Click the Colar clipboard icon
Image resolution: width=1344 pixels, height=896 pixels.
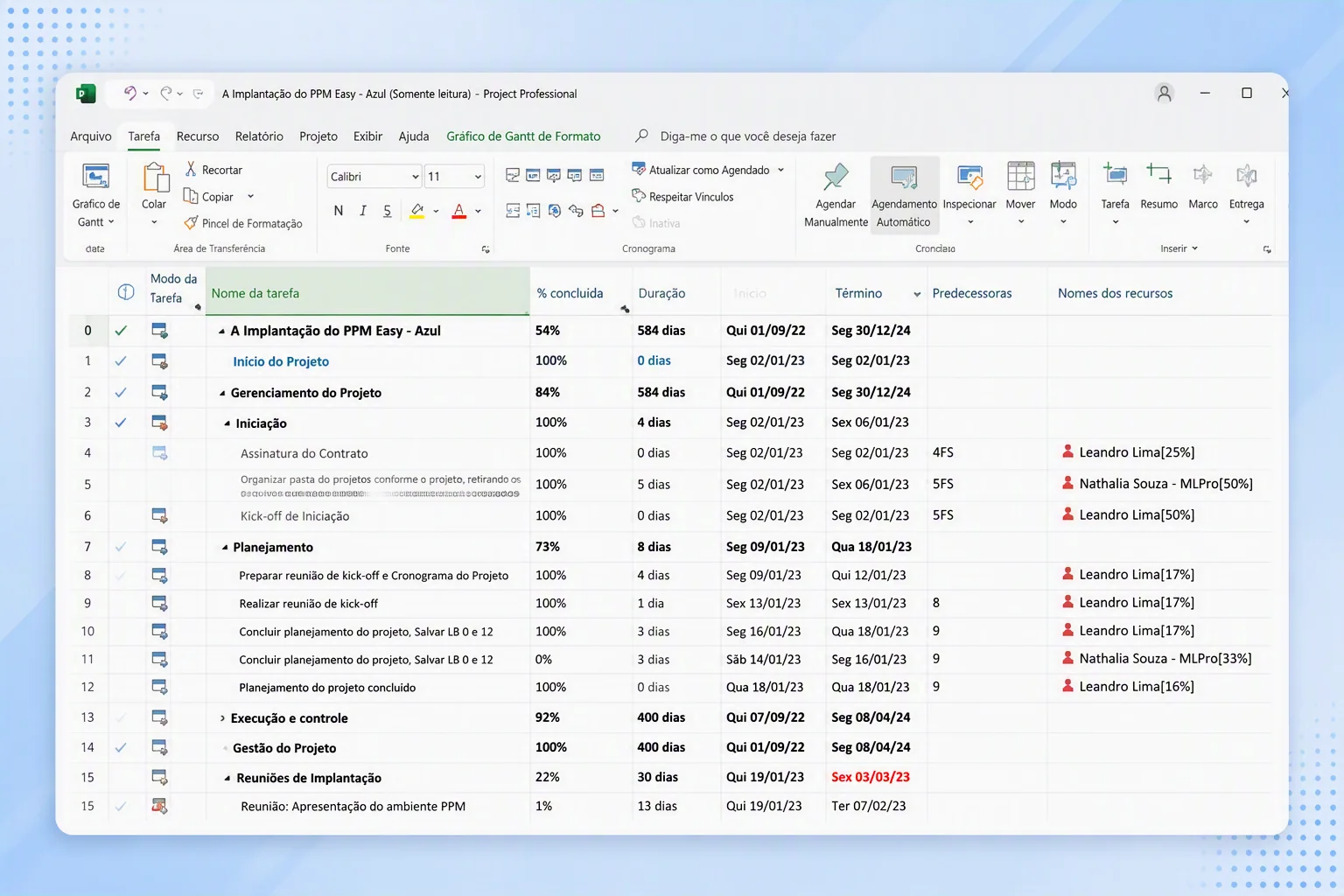pyautogui.click(x=155, y=177)
